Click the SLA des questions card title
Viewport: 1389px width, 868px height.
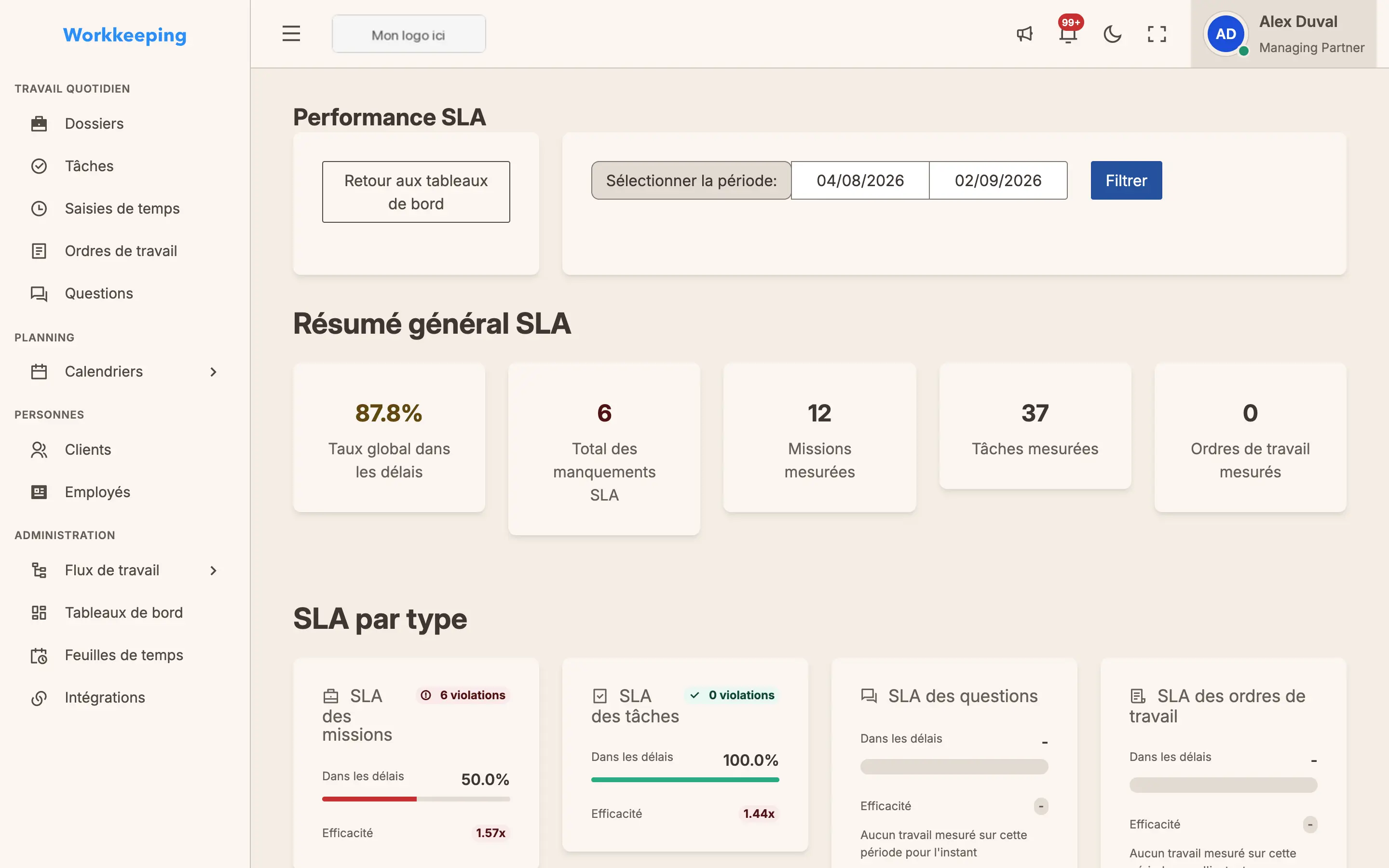(x=963, y=696)
